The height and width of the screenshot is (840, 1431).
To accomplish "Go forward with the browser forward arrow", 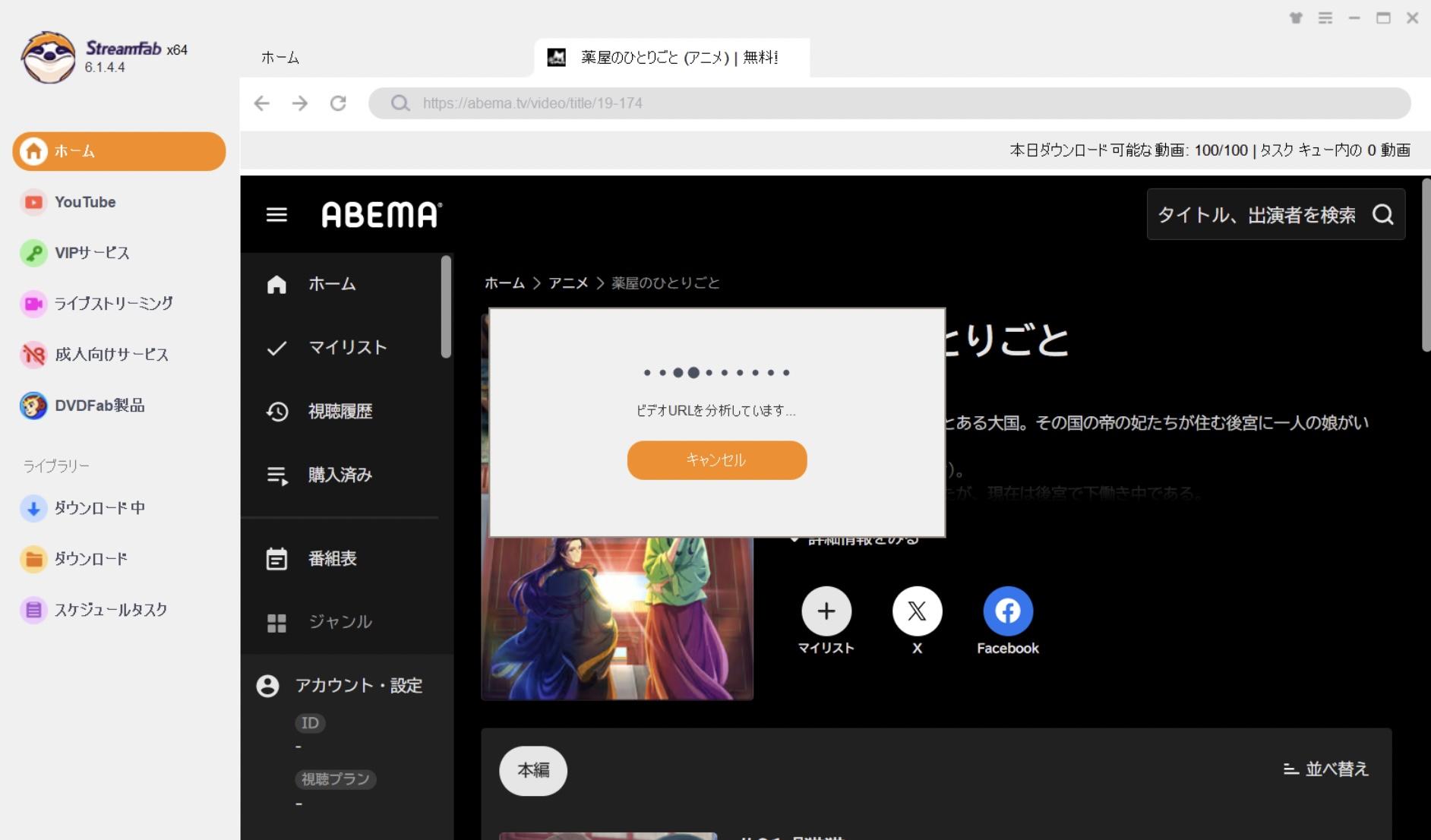I will (300, 103).
